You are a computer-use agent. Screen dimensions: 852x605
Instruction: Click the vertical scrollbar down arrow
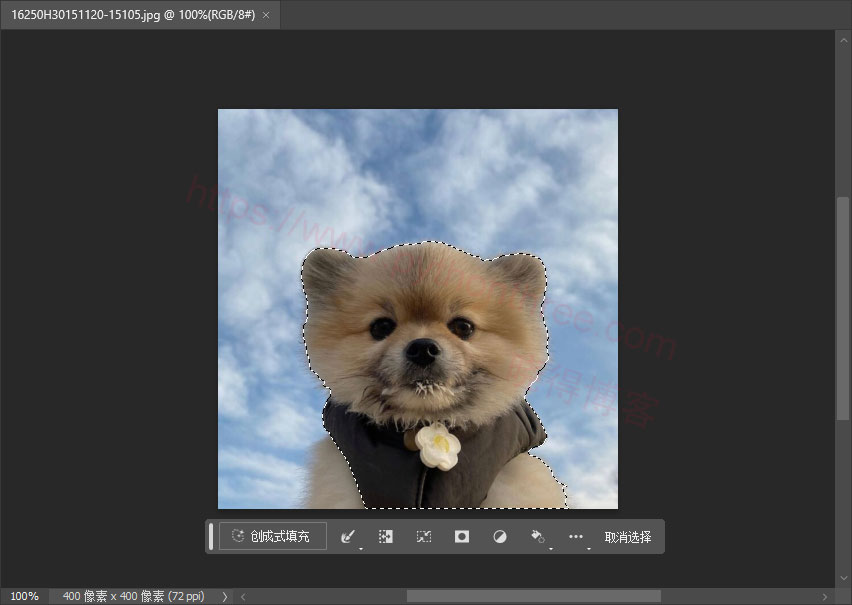click(x=843, y=578)
